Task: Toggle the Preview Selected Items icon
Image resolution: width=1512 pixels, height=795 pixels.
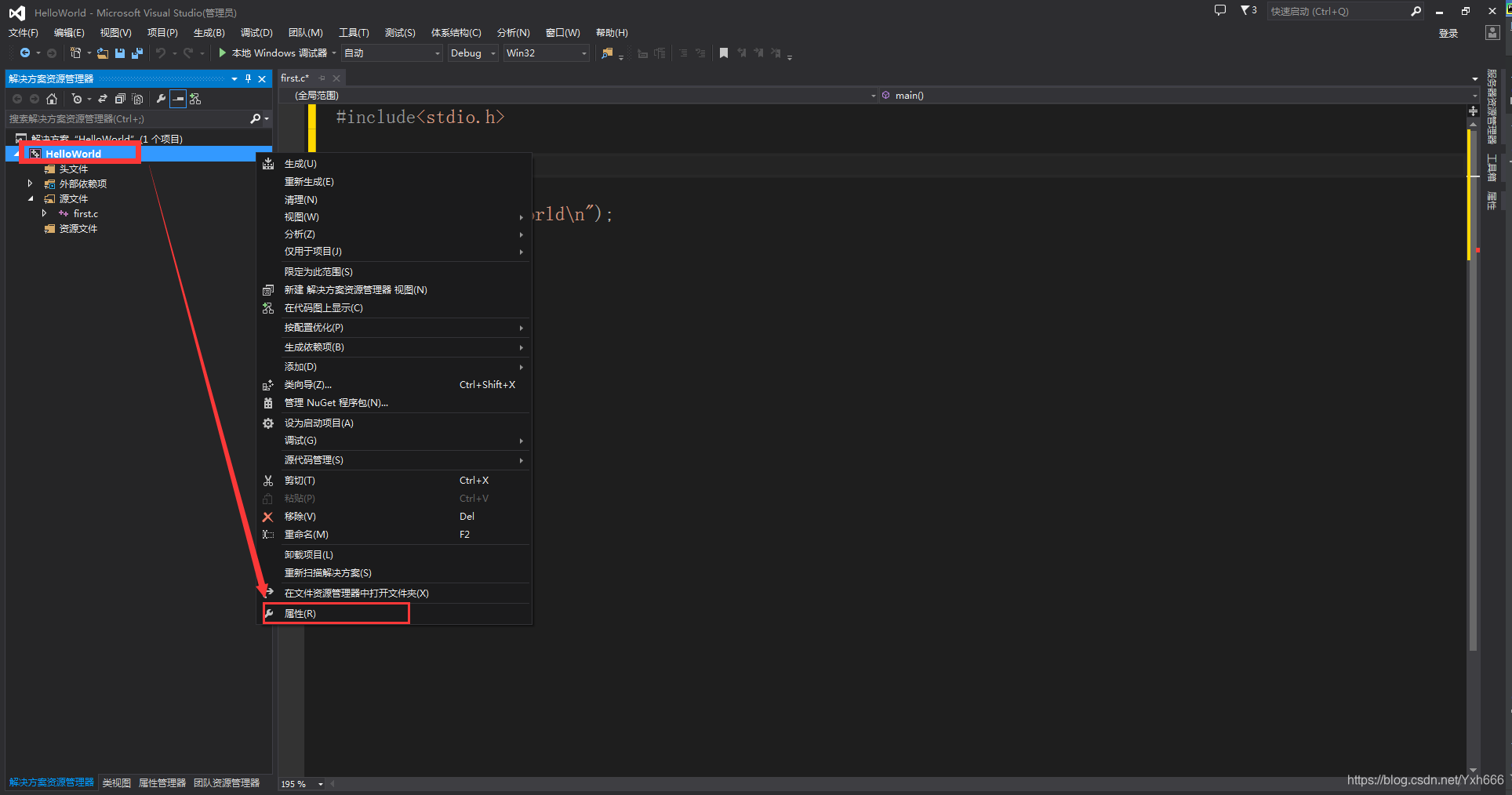Action: [178, 99]
